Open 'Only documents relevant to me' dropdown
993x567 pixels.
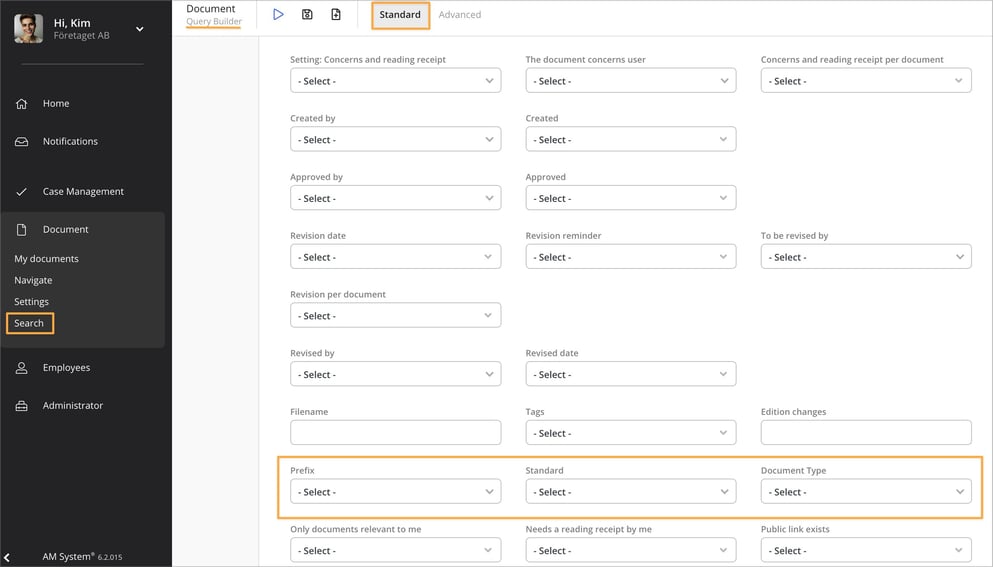(396, 551)
